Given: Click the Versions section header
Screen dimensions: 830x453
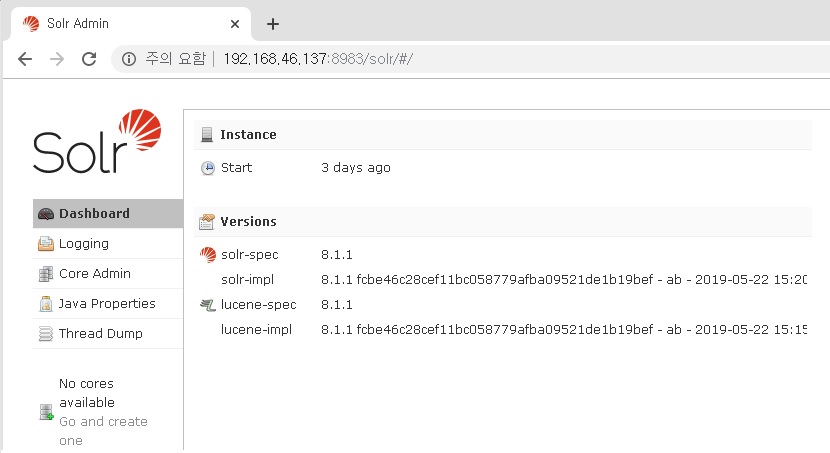Looking at the screenshot, I should (x=503, y=221).
